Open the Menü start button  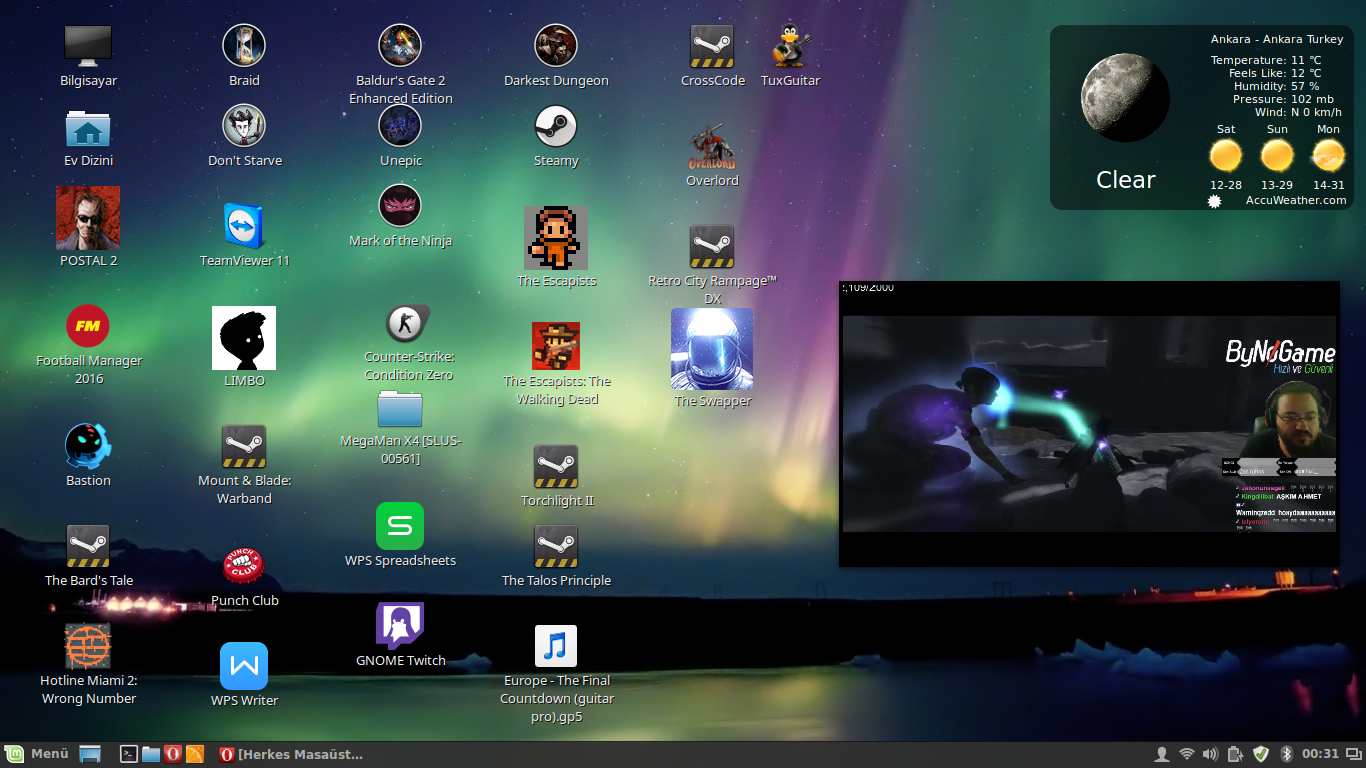coord(36,754)
